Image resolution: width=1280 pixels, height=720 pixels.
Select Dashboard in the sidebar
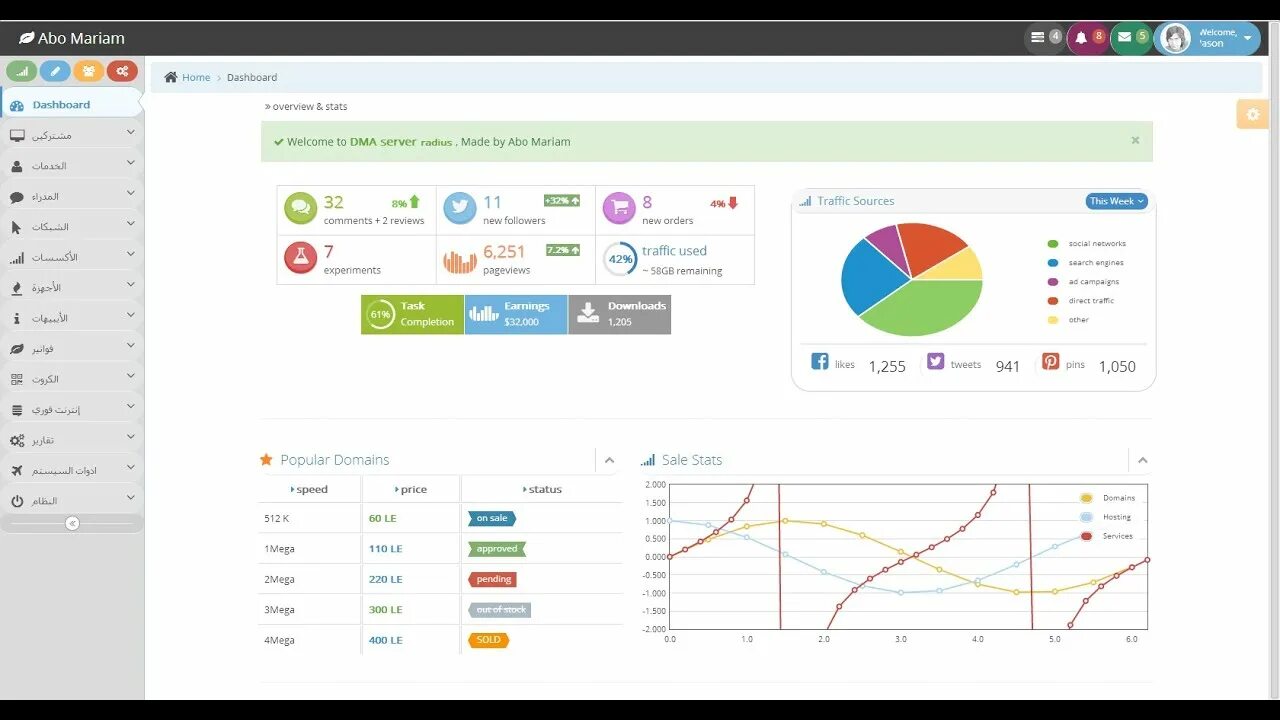[72, 104]
